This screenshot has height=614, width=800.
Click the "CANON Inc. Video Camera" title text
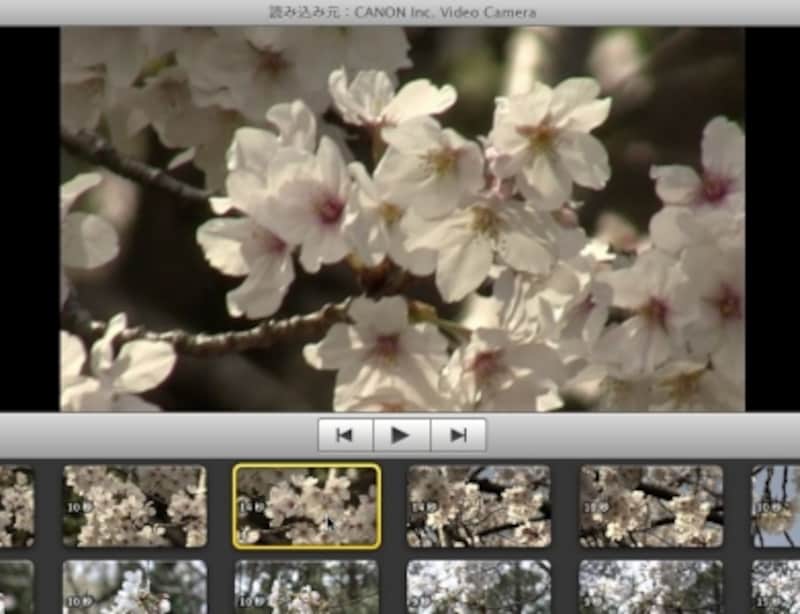pos(445,12)
